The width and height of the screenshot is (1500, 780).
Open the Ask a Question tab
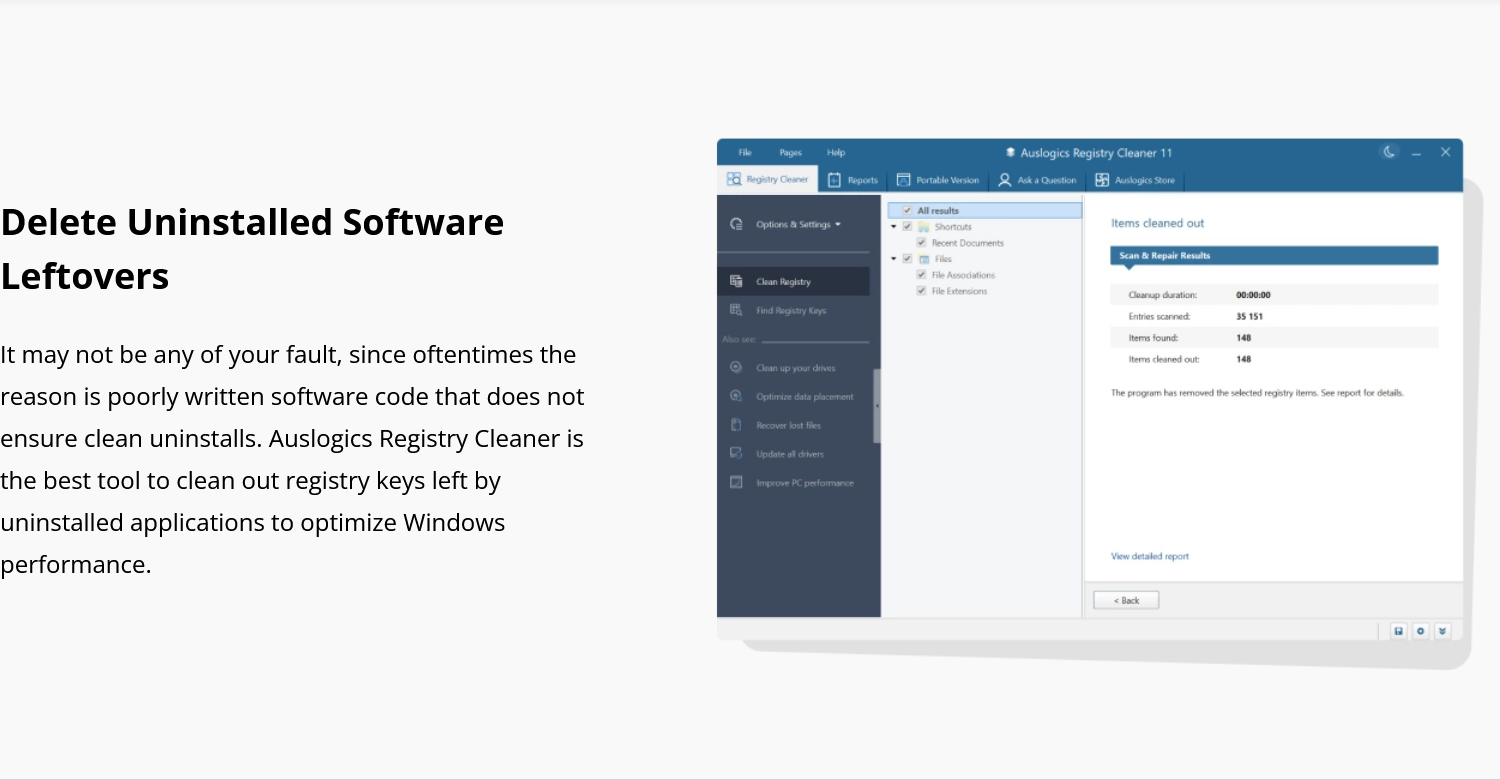click(1037, 180)
